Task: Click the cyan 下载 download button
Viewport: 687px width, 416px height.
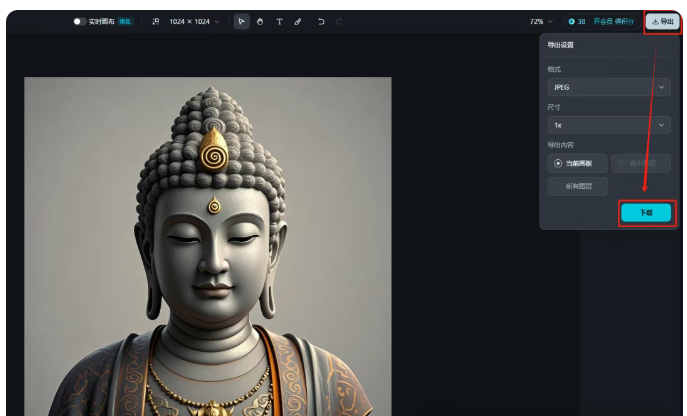Action: pyautogui.click(x=646, y=213)
